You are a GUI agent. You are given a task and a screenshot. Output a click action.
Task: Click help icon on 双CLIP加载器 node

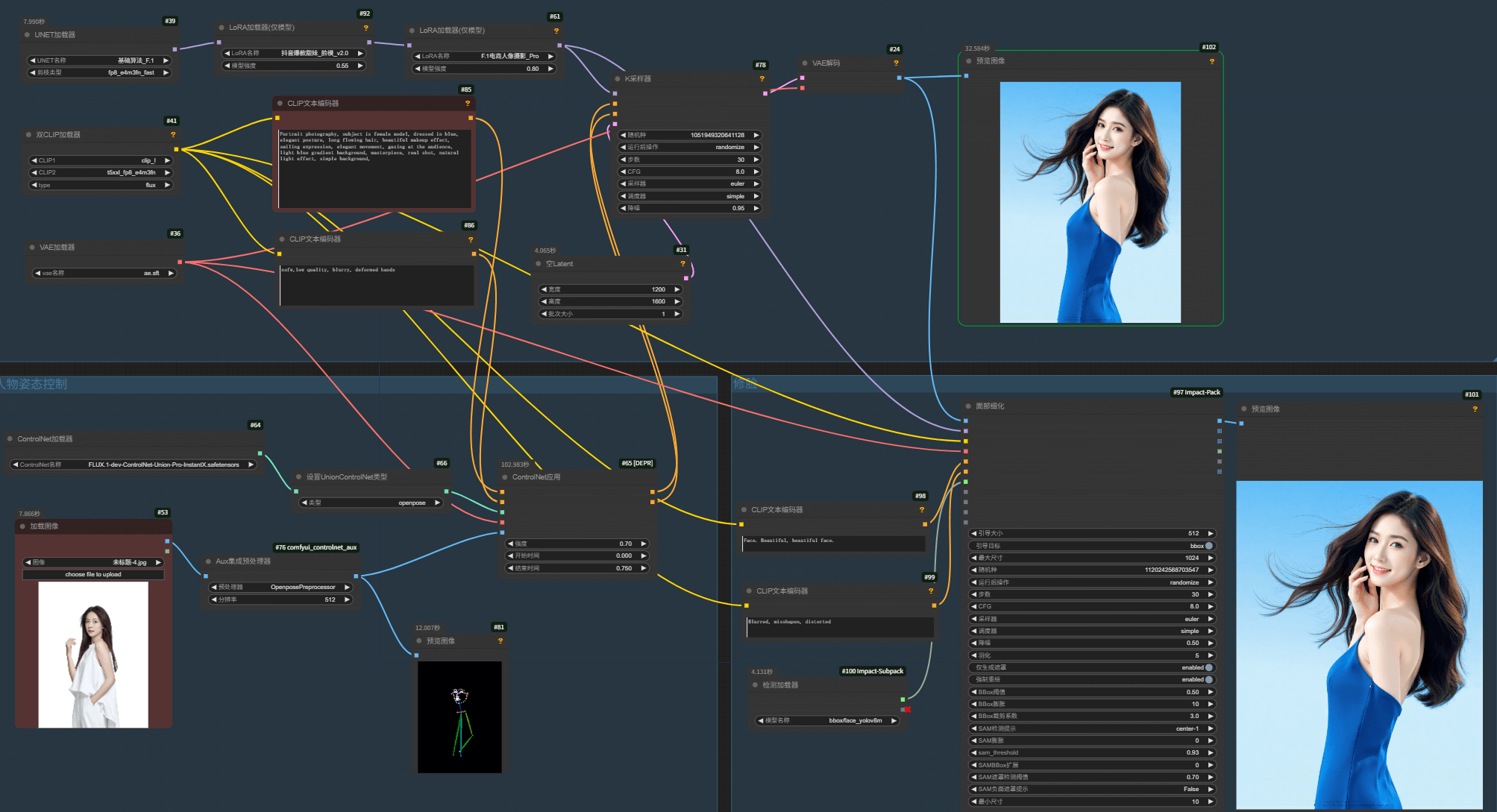pos(173,135)
